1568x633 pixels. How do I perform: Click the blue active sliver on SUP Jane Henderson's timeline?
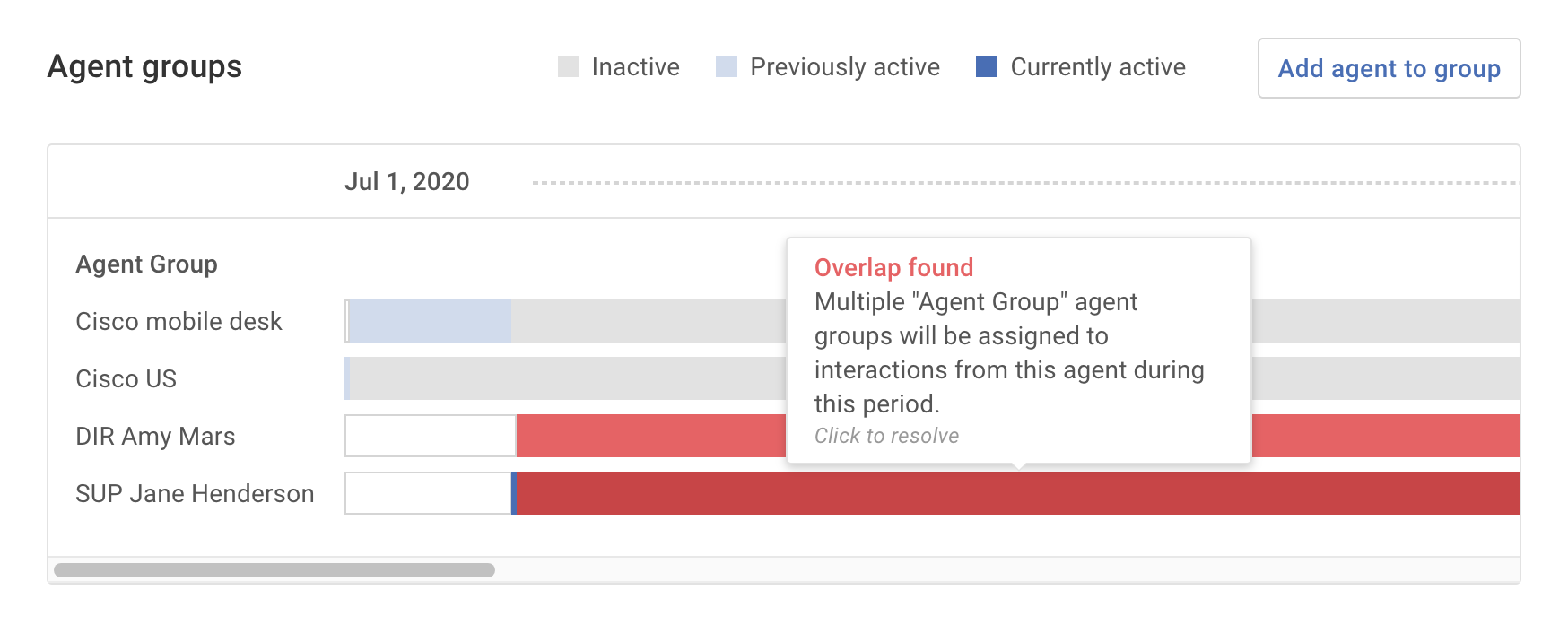coord(513,493)
